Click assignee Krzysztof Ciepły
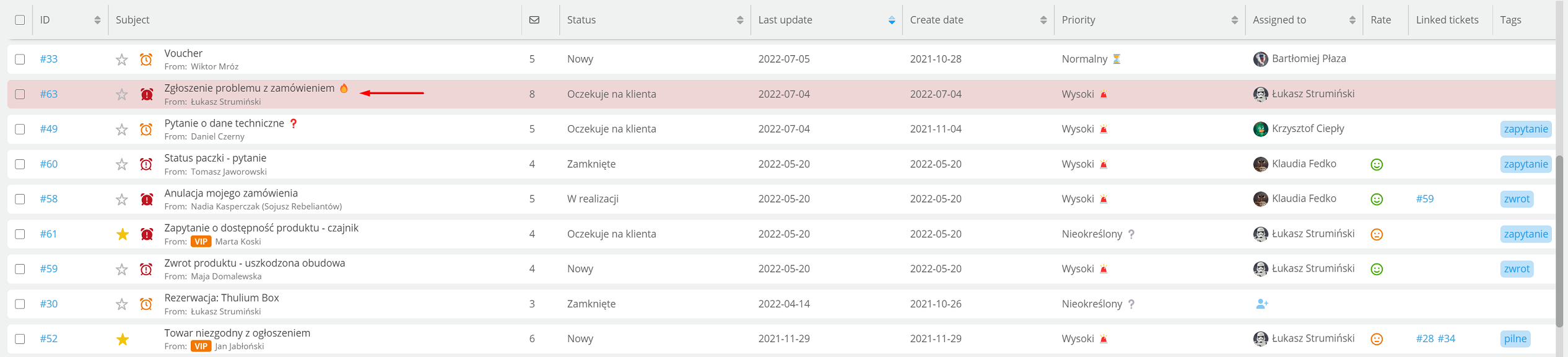Screen dimensions: 1568x357 click(x=1308, y=129)
